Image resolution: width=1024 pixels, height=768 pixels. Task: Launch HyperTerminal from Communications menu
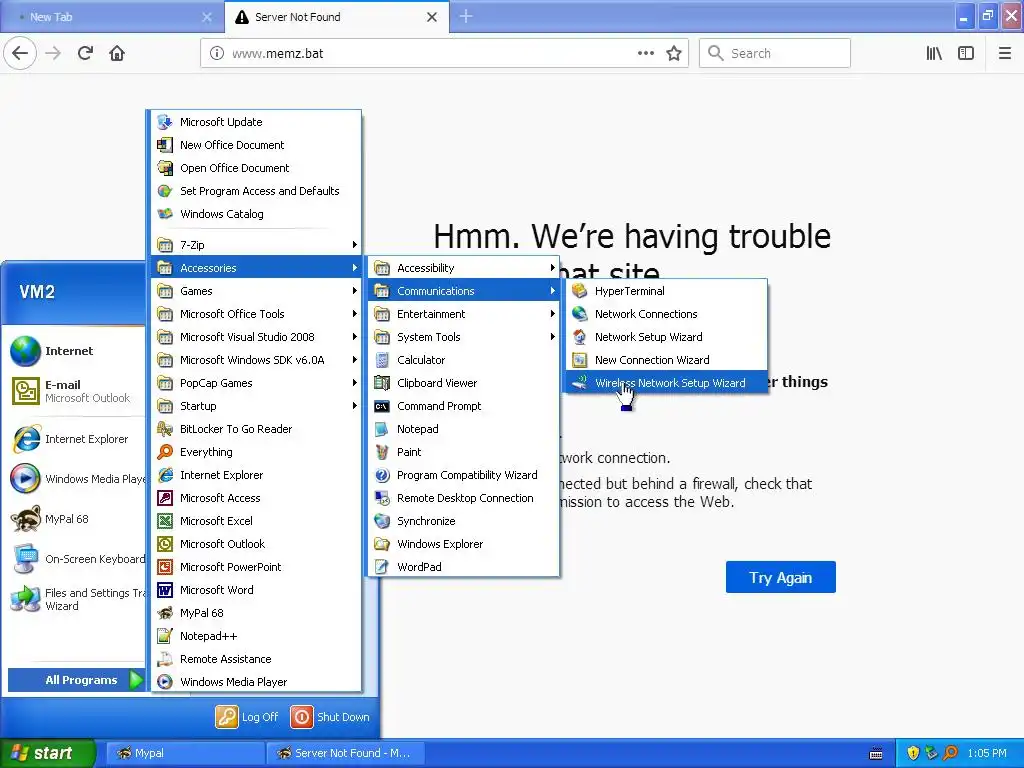(x=666, y=291)
